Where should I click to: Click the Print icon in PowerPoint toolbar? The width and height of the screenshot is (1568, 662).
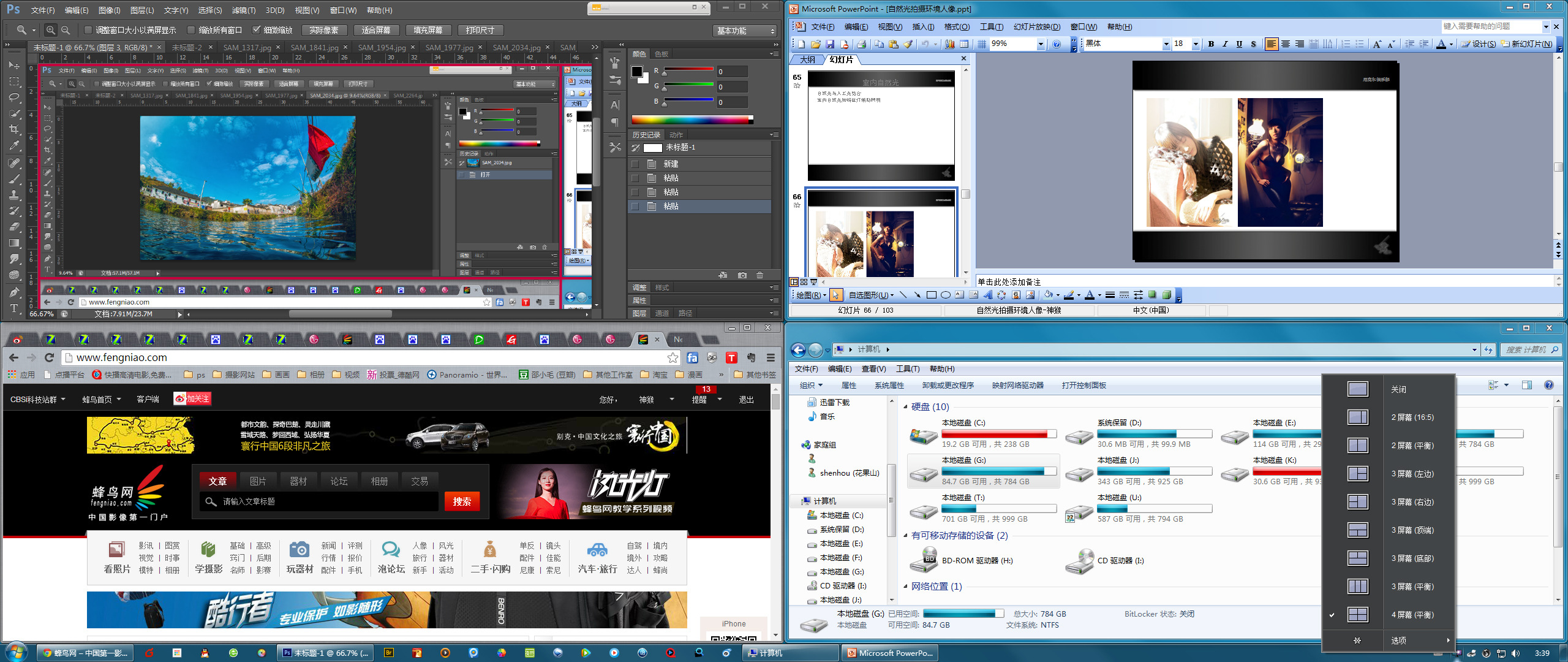point(861,44)
